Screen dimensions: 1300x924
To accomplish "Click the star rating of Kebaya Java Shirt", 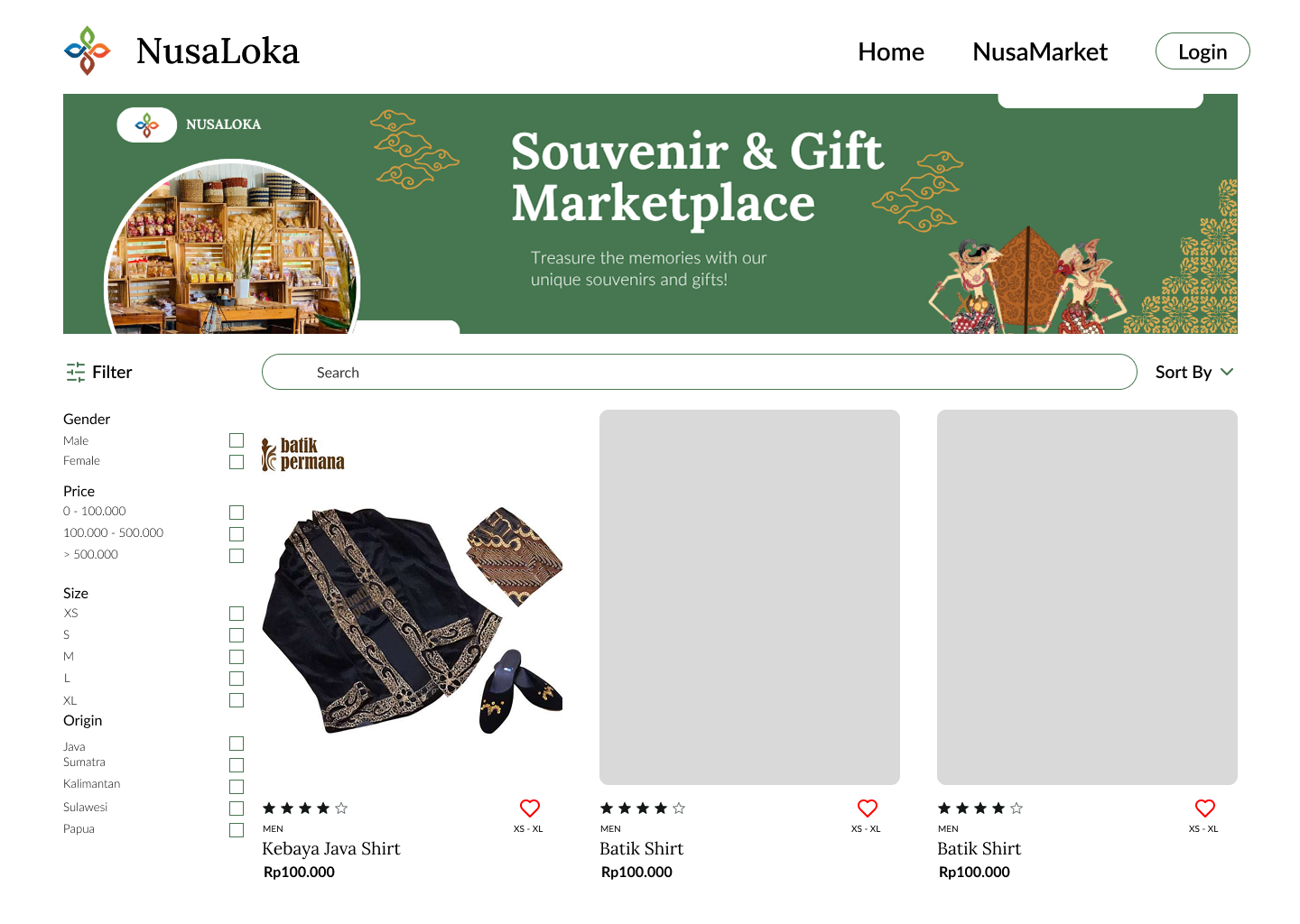I will (x=305, y=808).
